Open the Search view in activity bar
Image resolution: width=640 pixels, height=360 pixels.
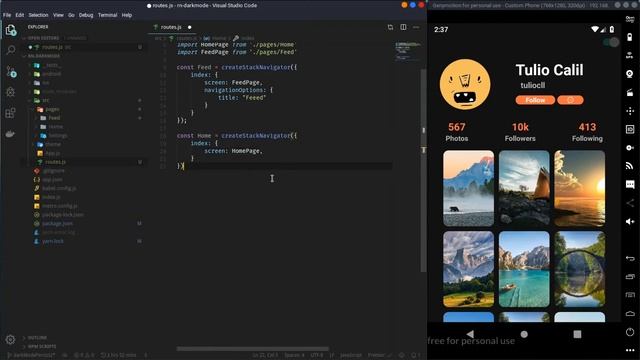(11, 50)
